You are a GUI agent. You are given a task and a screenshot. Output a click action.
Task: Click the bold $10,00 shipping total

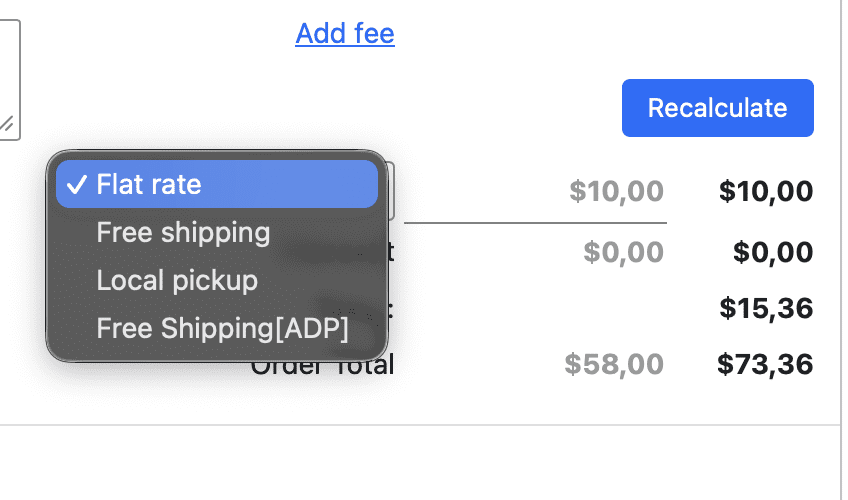765,190
